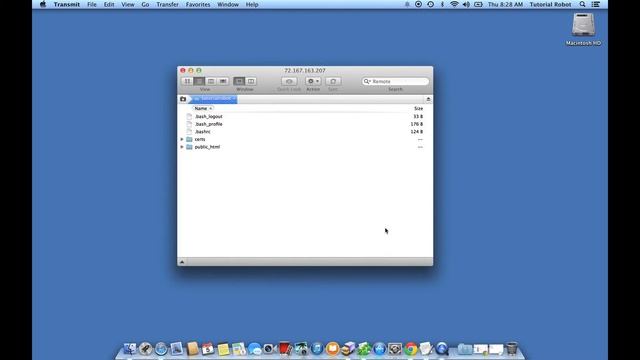The height and width of the screenshot is (360, 640).
Task: Expand the certs folder triangle
Action: pos(182,139)
